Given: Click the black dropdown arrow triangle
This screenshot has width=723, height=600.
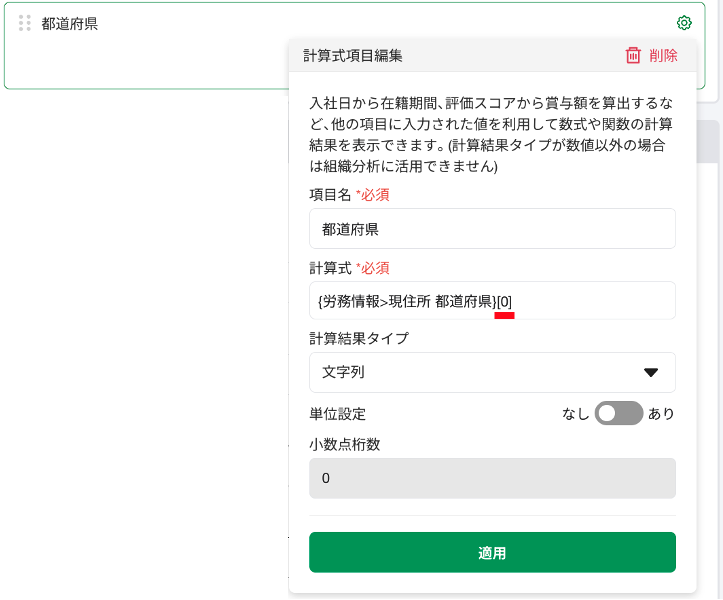Looking at the screenshot, I should [x=651, y=372].
